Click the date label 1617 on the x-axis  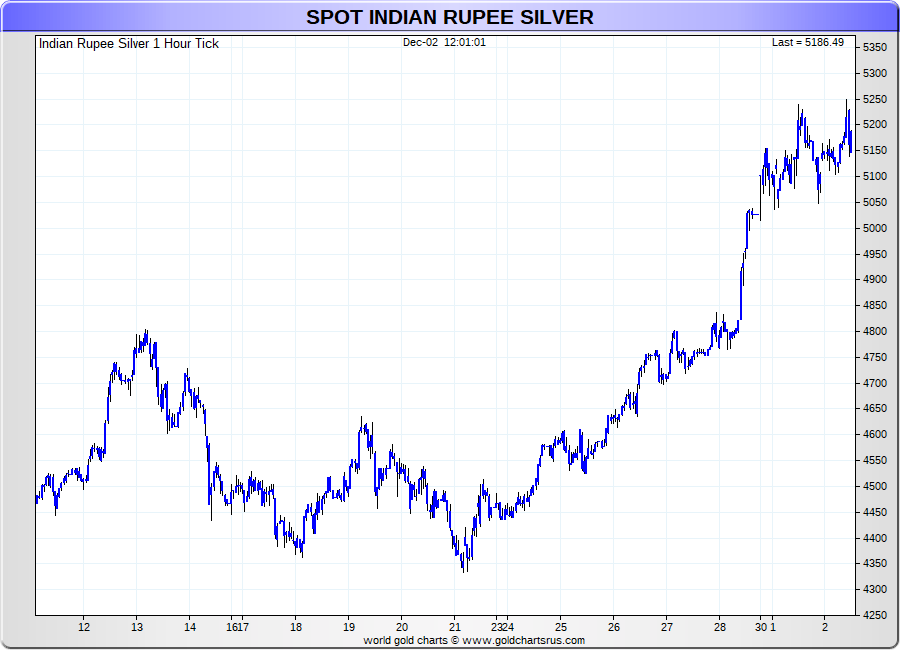pyautogui.click(x=237, y=627)
